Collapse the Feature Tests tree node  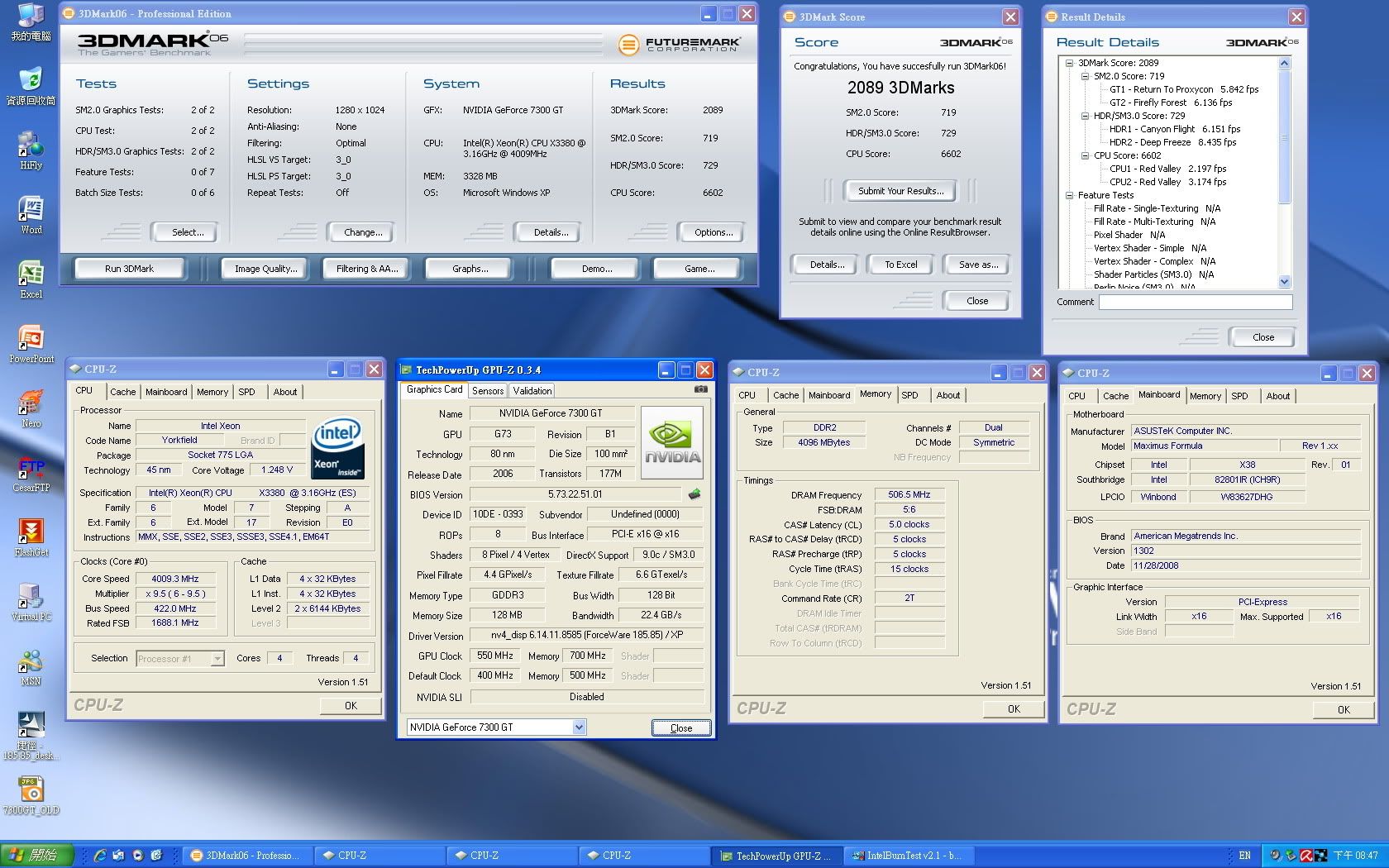(x=1069, y=195)
